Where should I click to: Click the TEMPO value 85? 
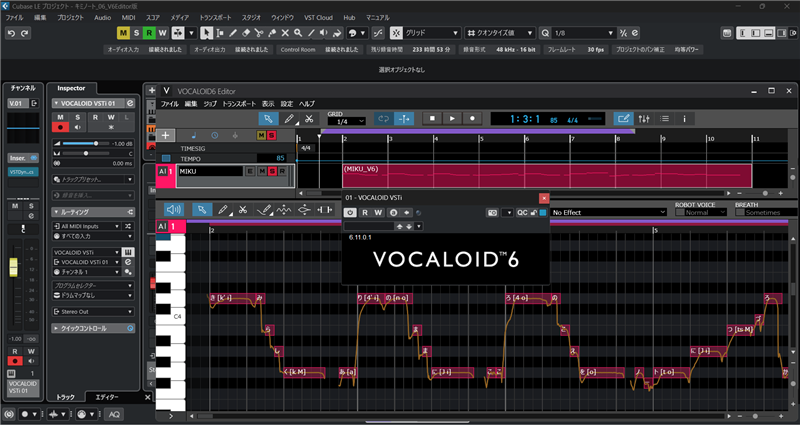click(280, 159)
